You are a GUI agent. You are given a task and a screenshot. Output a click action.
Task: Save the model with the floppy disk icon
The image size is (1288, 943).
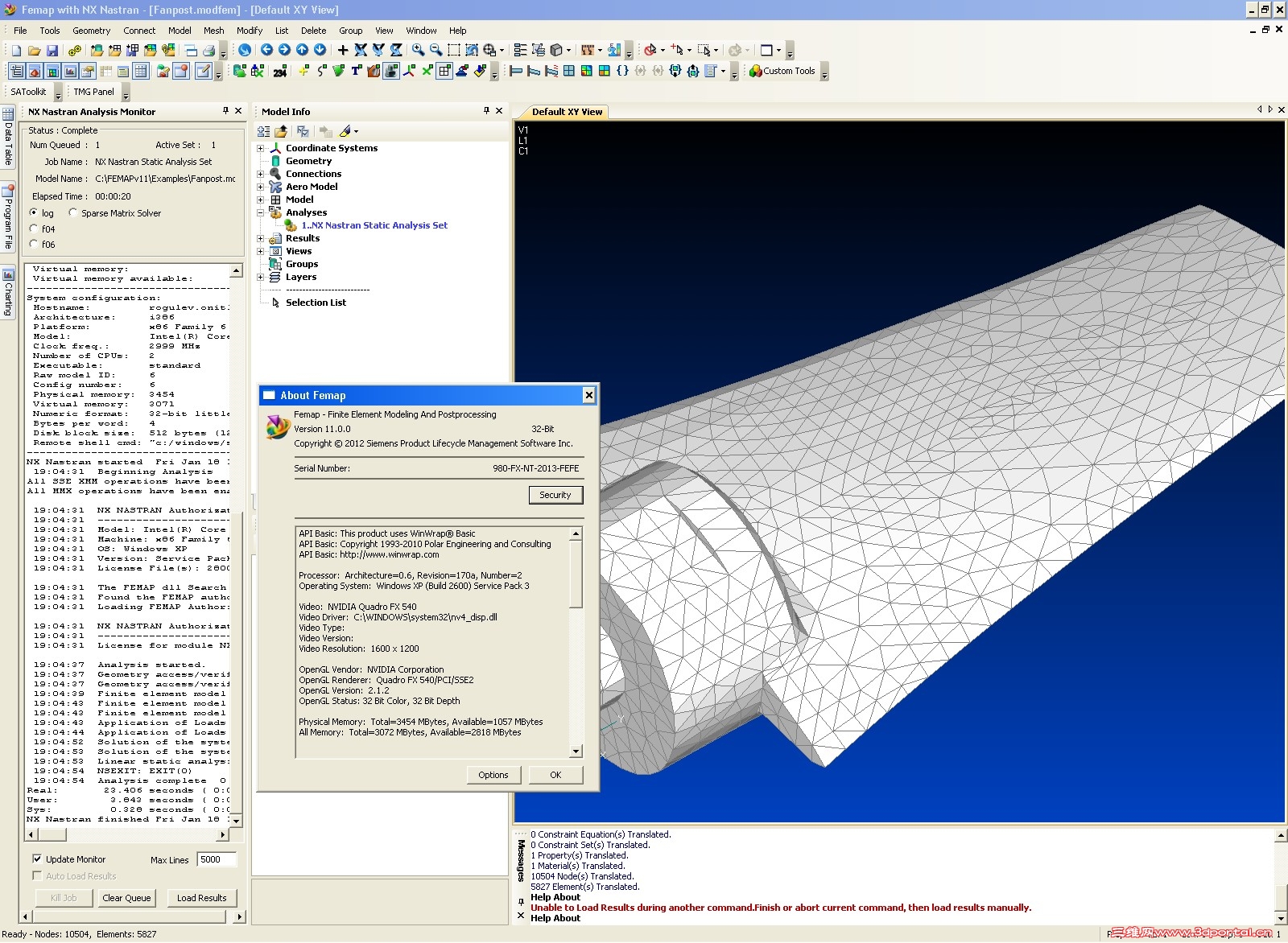[52, 50]
